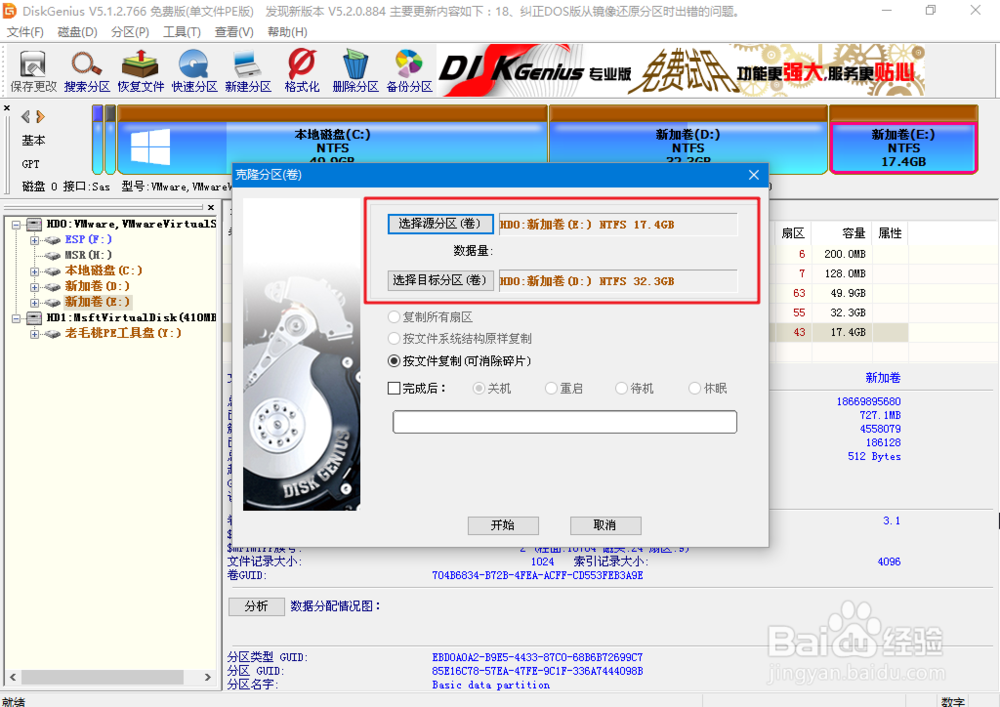Click New Partition (新建分区) icon
Image resolution: width=1000 pixels, height=707 pixels.
(x=247, y=71)
